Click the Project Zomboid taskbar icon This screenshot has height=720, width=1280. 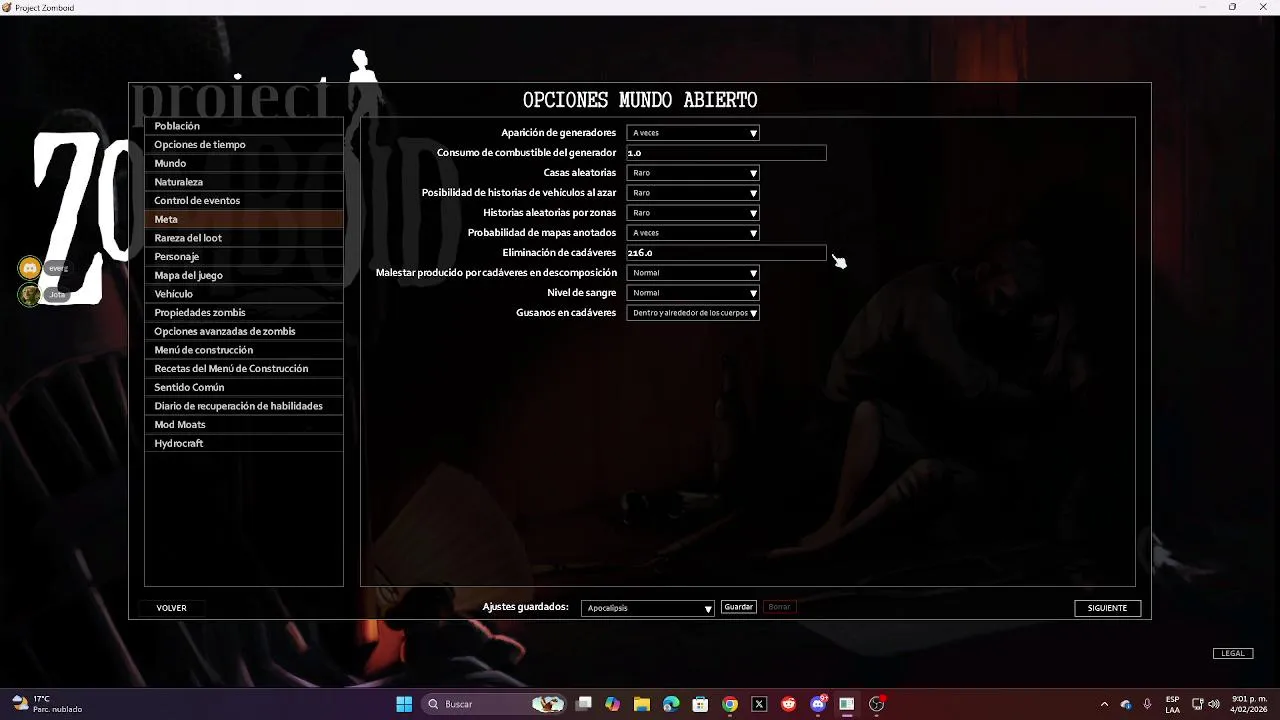[x=847, y=704]
